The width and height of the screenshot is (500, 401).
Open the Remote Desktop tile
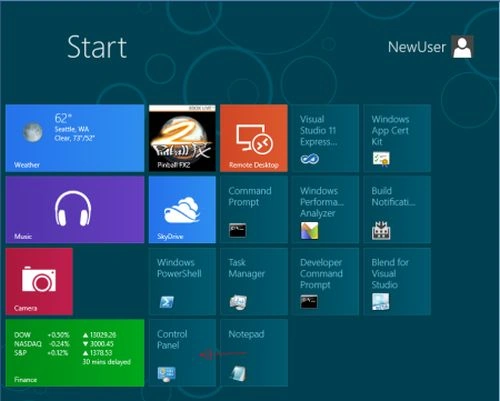[254, 138]
